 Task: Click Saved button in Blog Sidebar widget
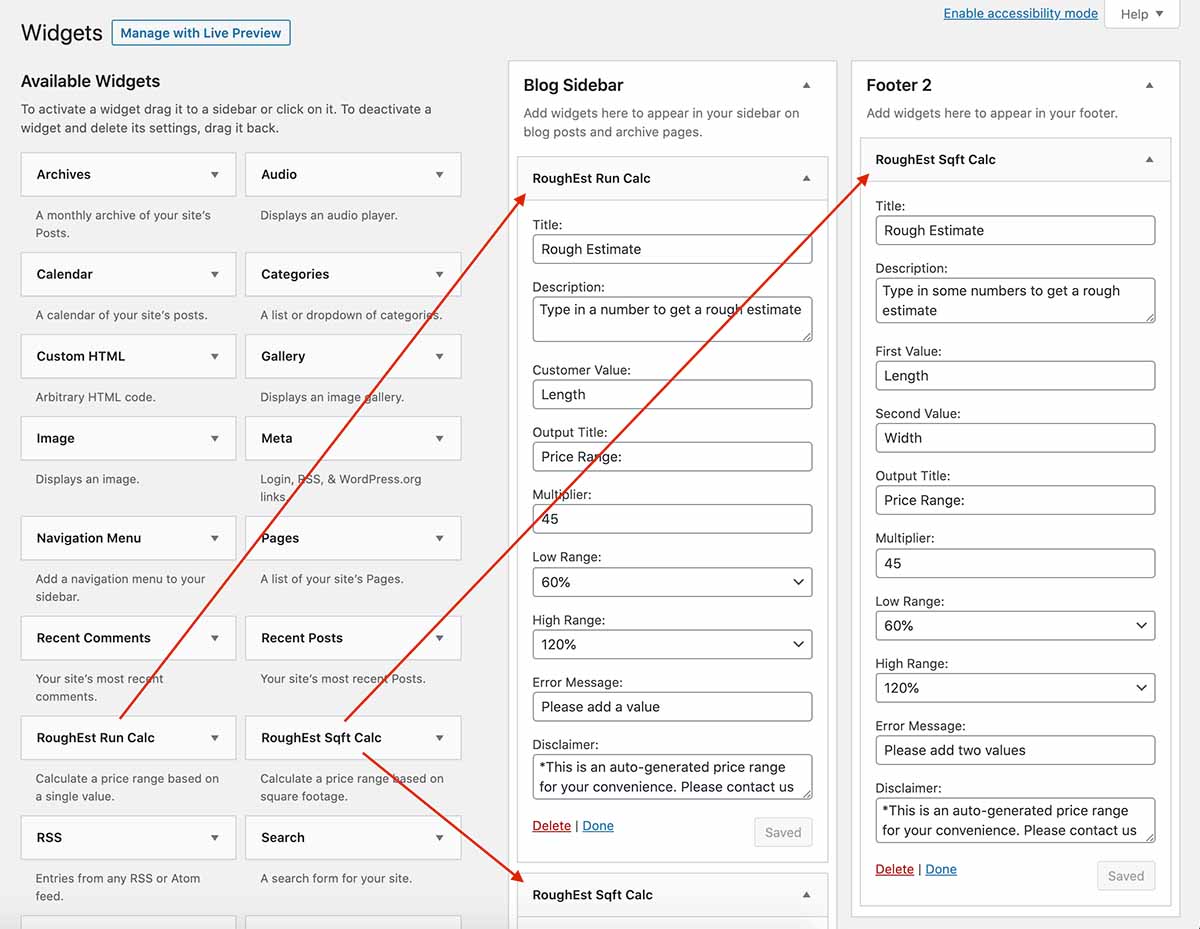pos(782,832)
